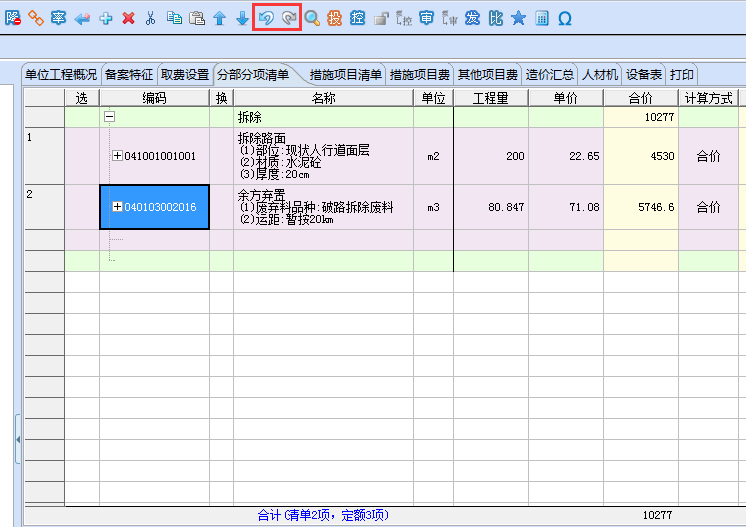The width and height of the screenshot is (746, 527).
Task: Click the blue 发 toolbar icon
Action: 472,18
